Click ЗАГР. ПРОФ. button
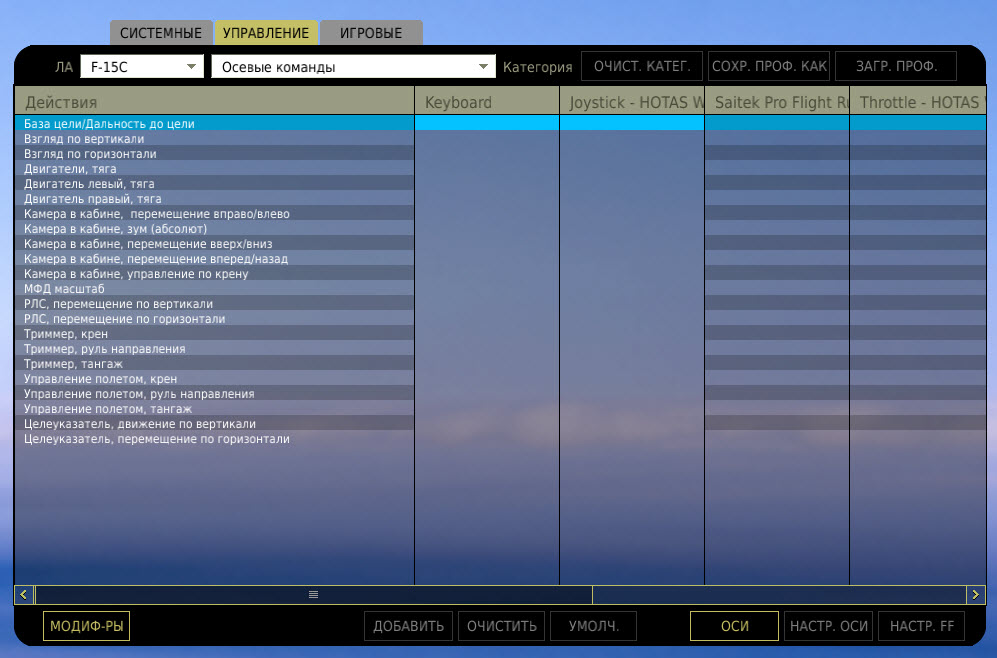The width and height of the screenshot is (997, 658). tap(896, 66)
